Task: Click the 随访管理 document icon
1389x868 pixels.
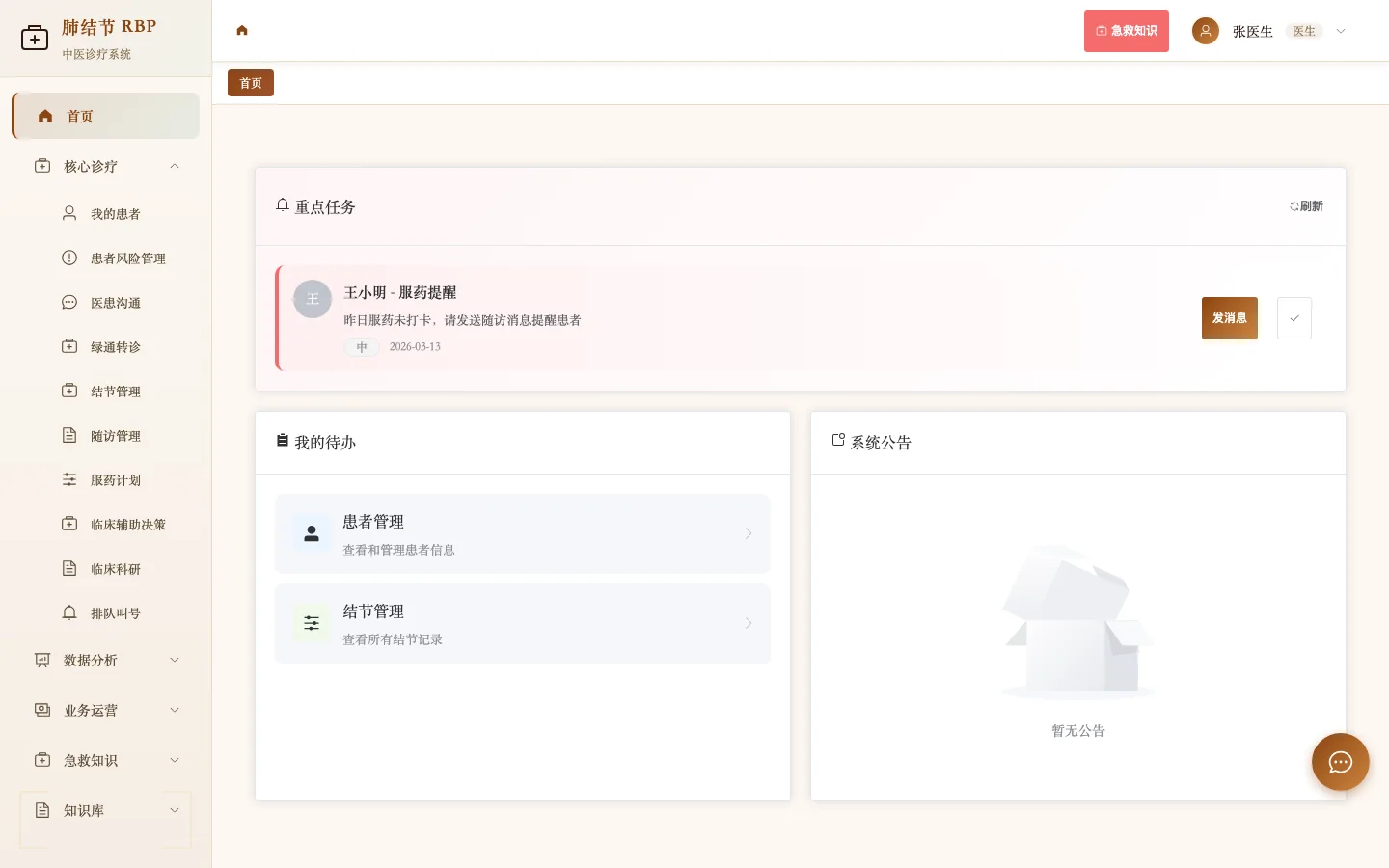Action: pyautogui.click(x=69, y=435)
